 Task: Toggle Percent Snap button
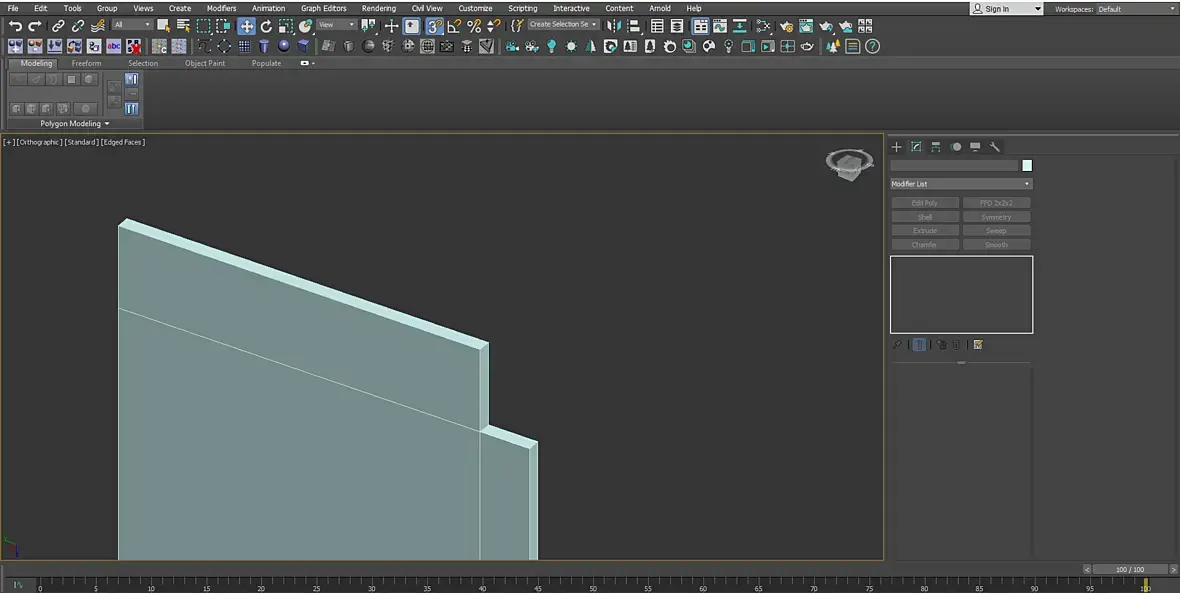tap(474, 26)
